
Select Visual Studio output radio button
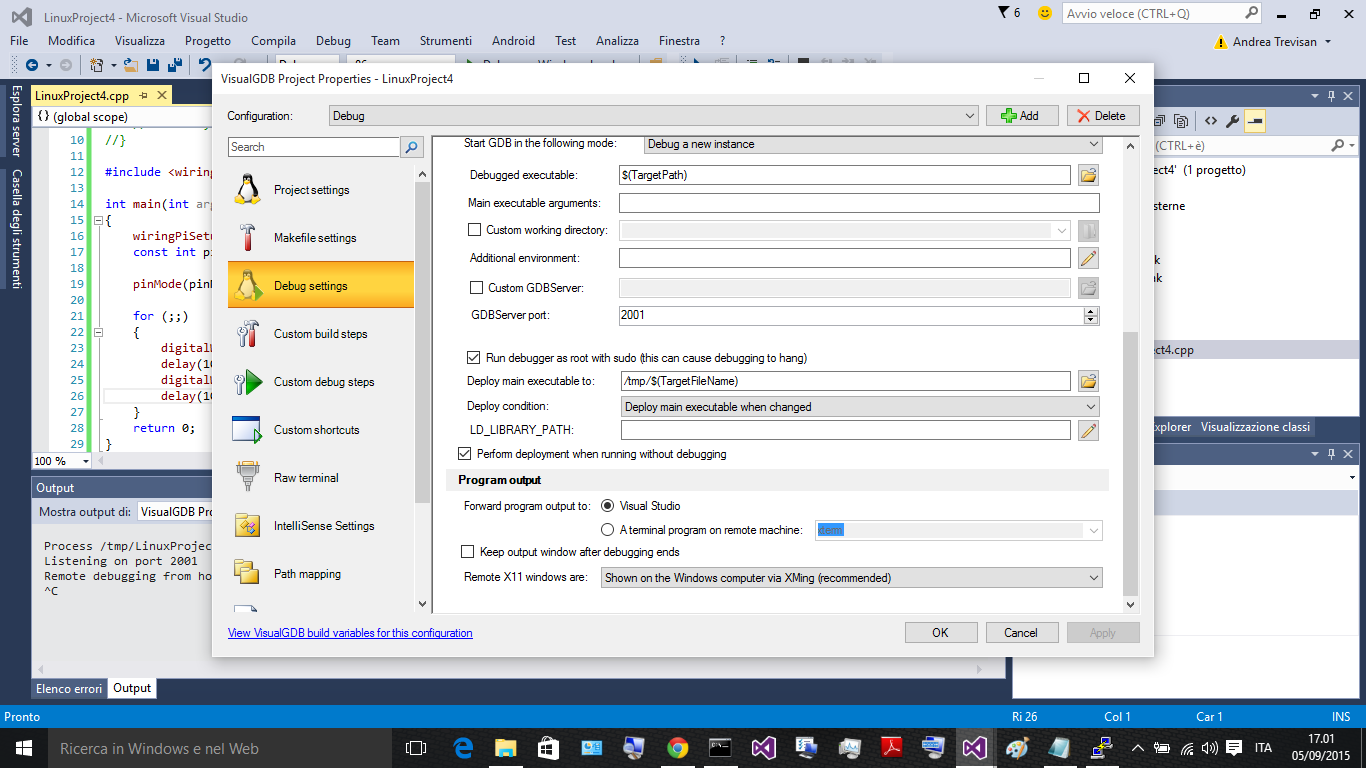(607, 506)
